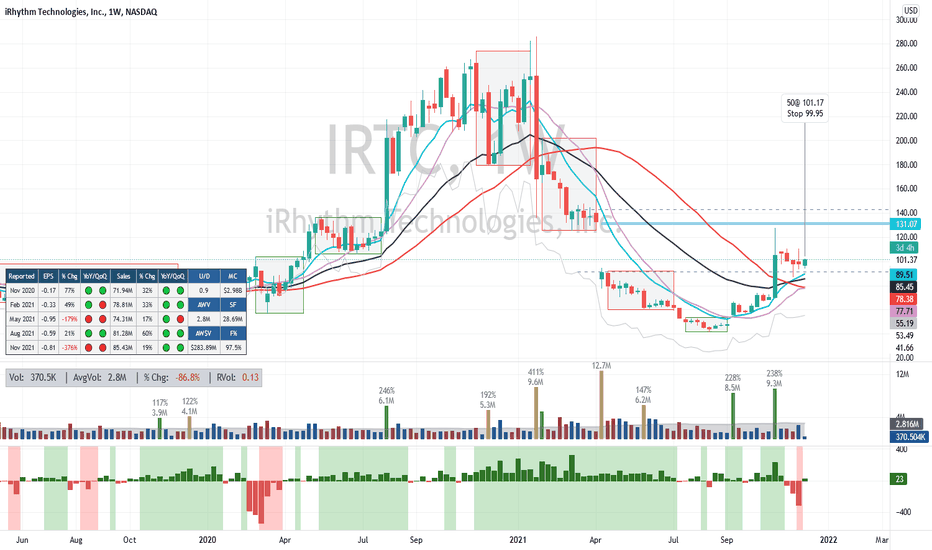Click the 85.43M sales cell
Viewport: 932px width, 550px height.
pos(123,347)
